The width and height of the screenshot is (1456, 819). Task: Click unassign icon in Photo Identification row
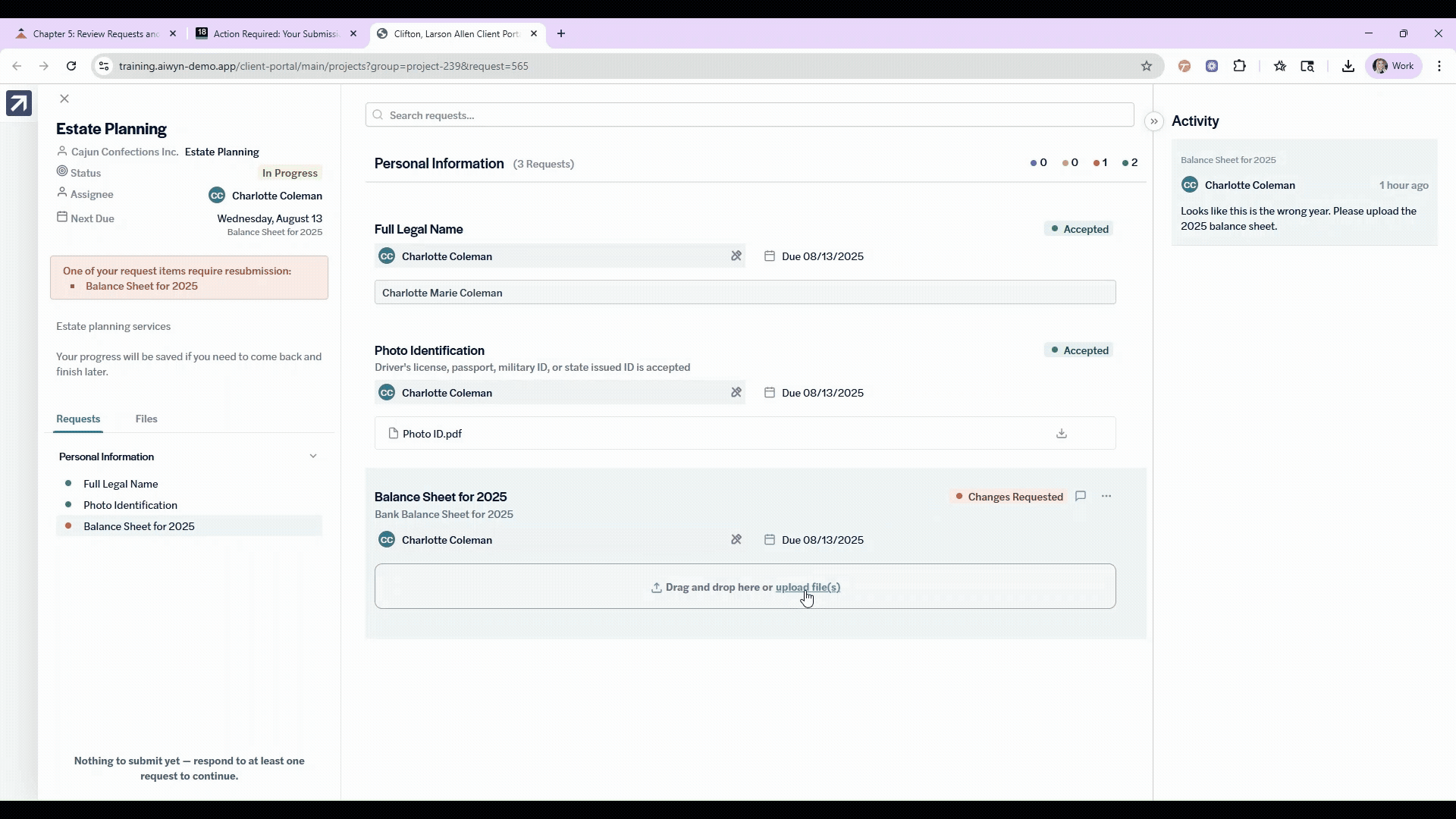tap(736, 393)
